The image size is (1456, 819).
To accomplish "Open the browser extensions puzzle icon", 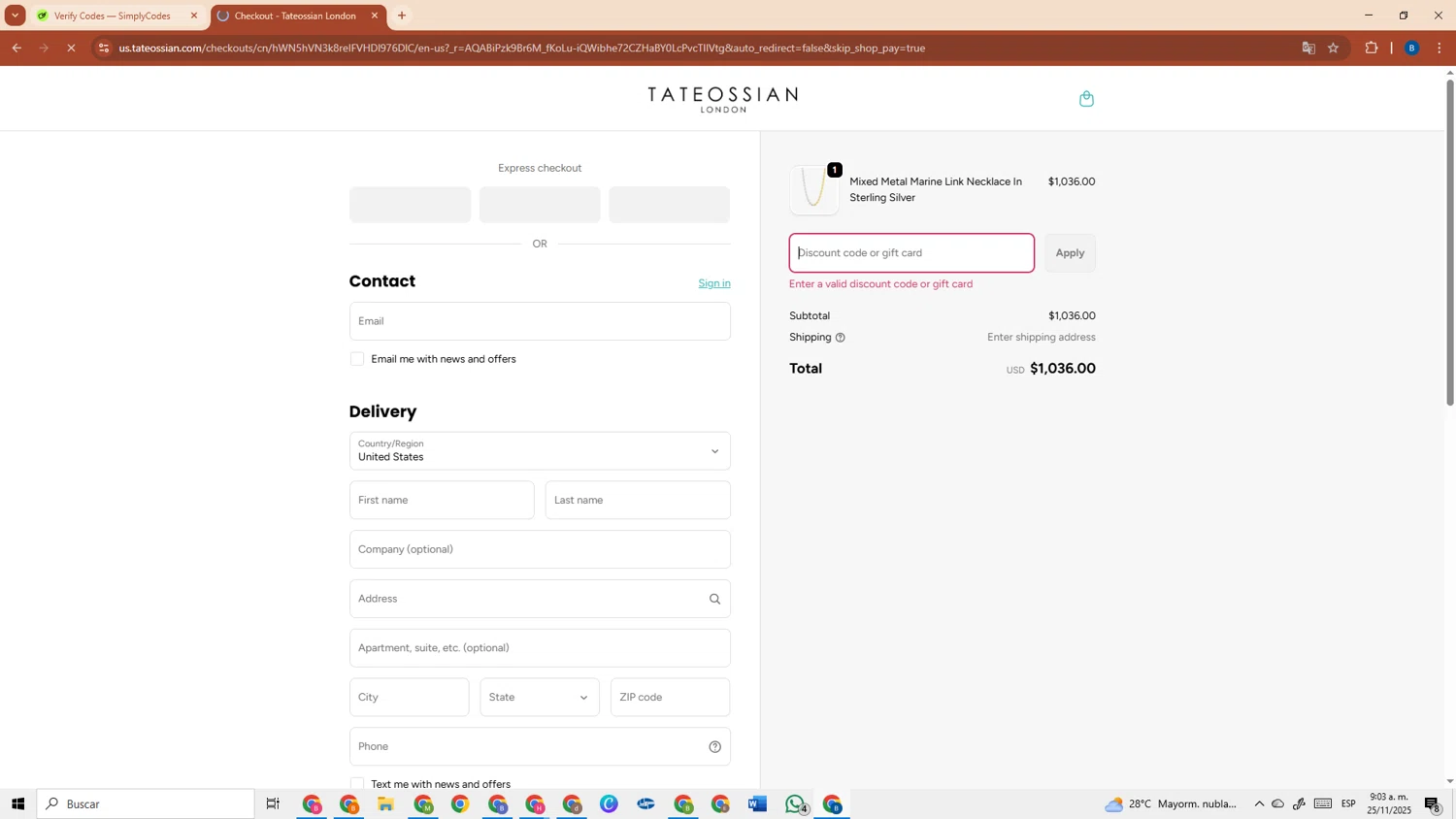I will click(x=1372, y=48).
